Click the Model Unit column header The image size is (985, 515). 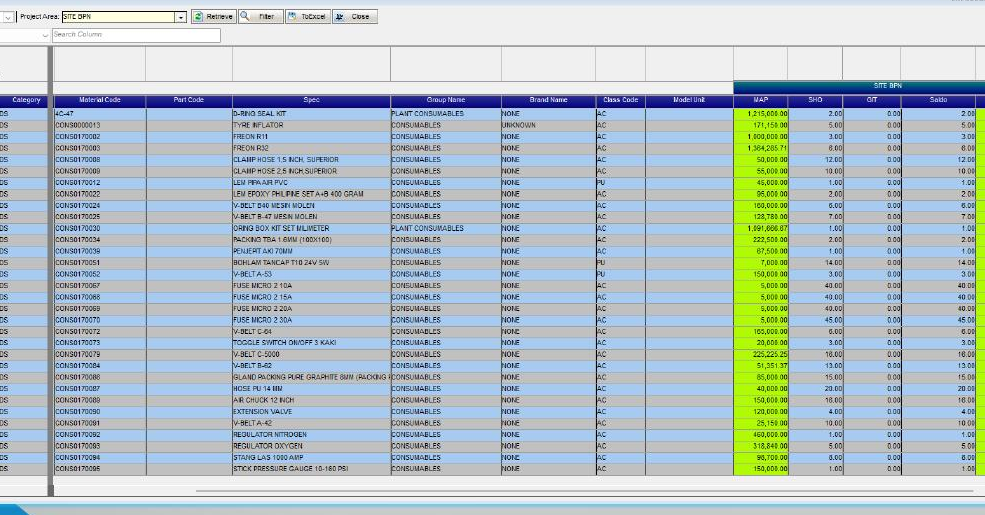689,100
